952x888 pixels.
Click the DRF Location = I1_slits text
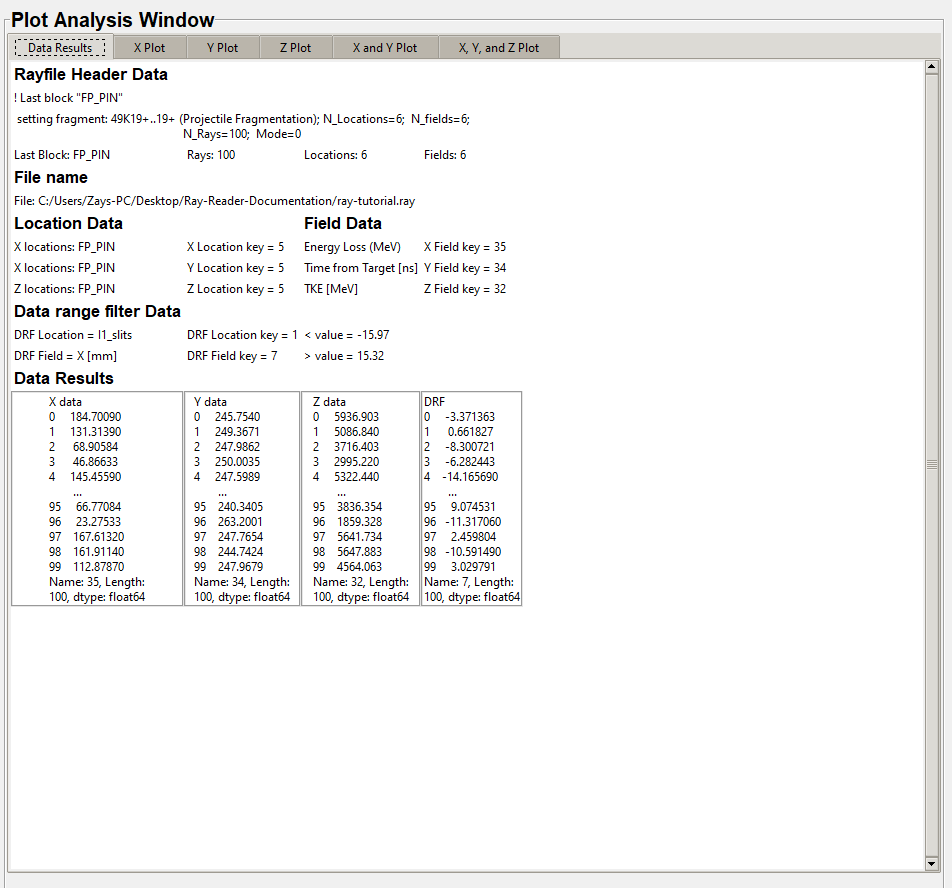click(x=73, y=335)
